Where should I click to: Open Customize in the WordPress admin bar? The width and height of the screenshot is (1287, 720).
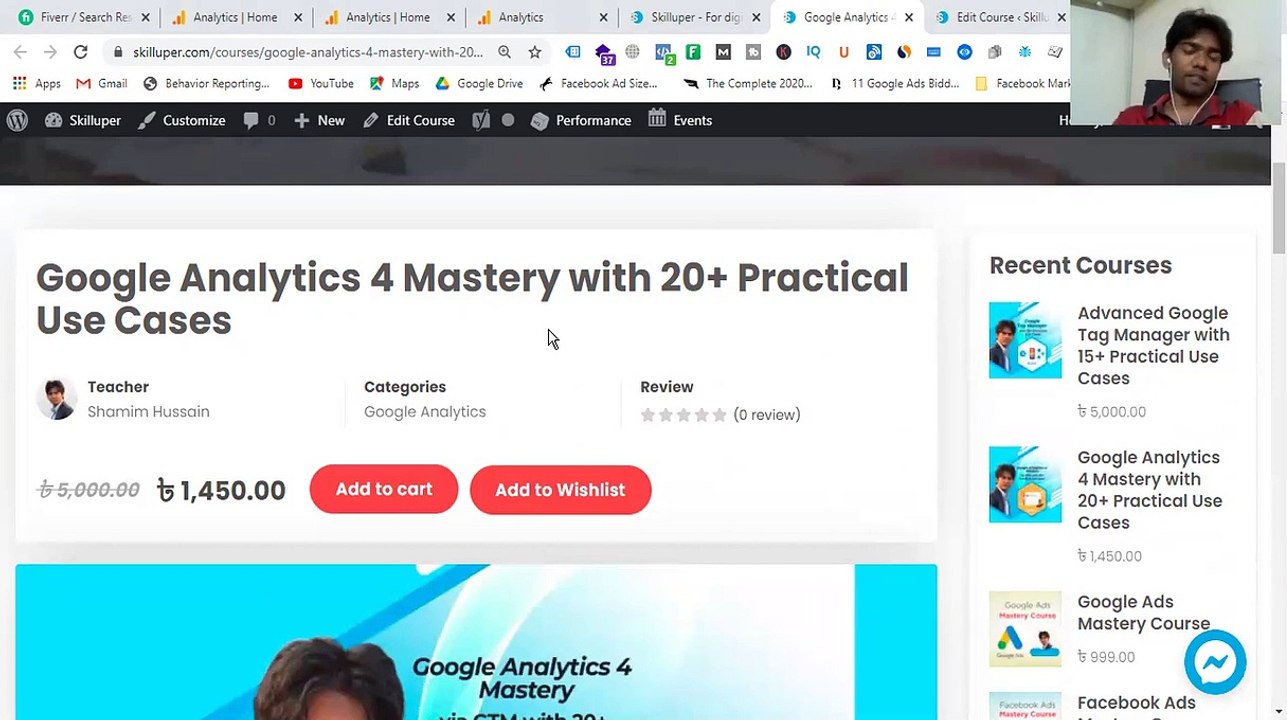(181, 120)
